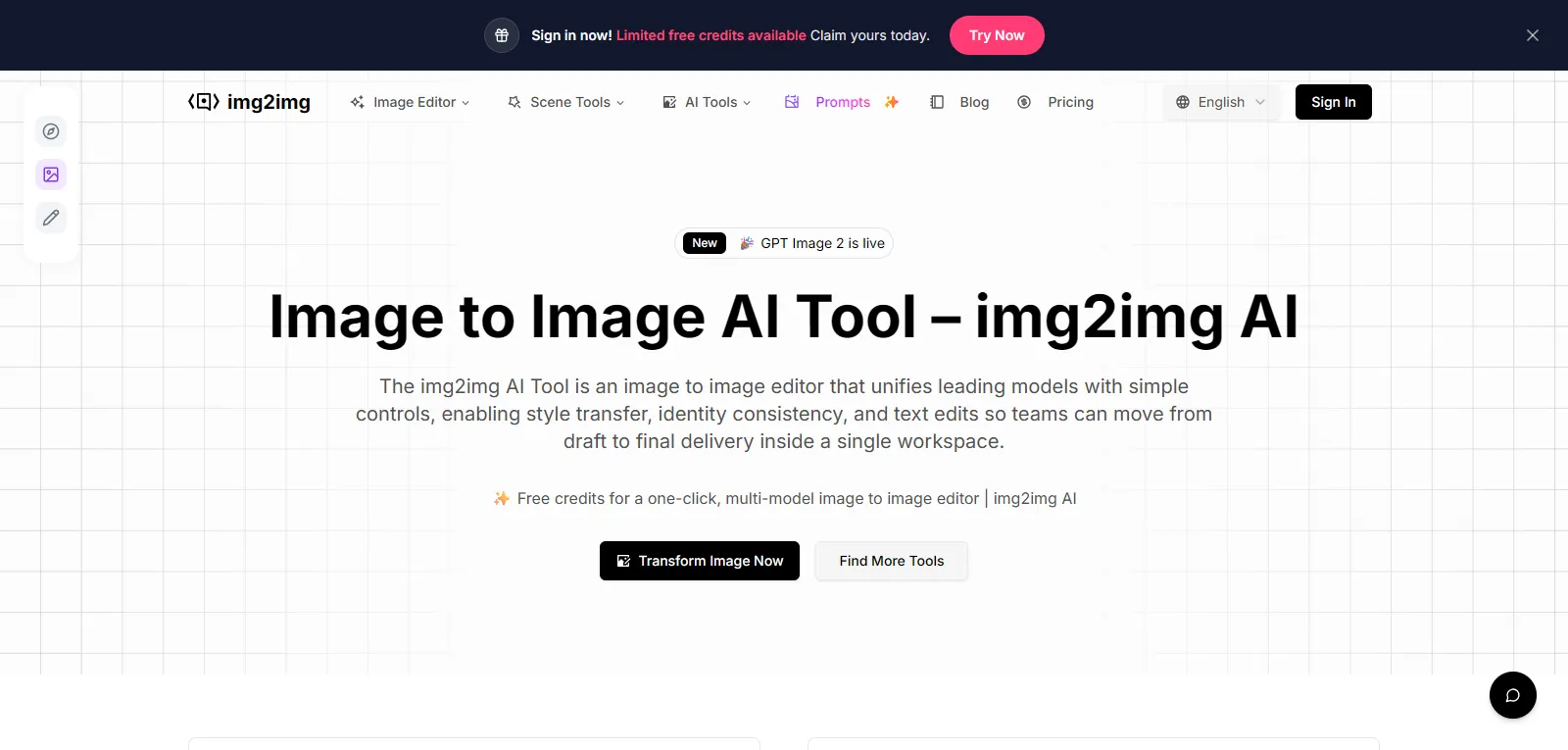Click the party popper icon
The height and width of the screenshot is (750, 1568).
coord(747,243)
